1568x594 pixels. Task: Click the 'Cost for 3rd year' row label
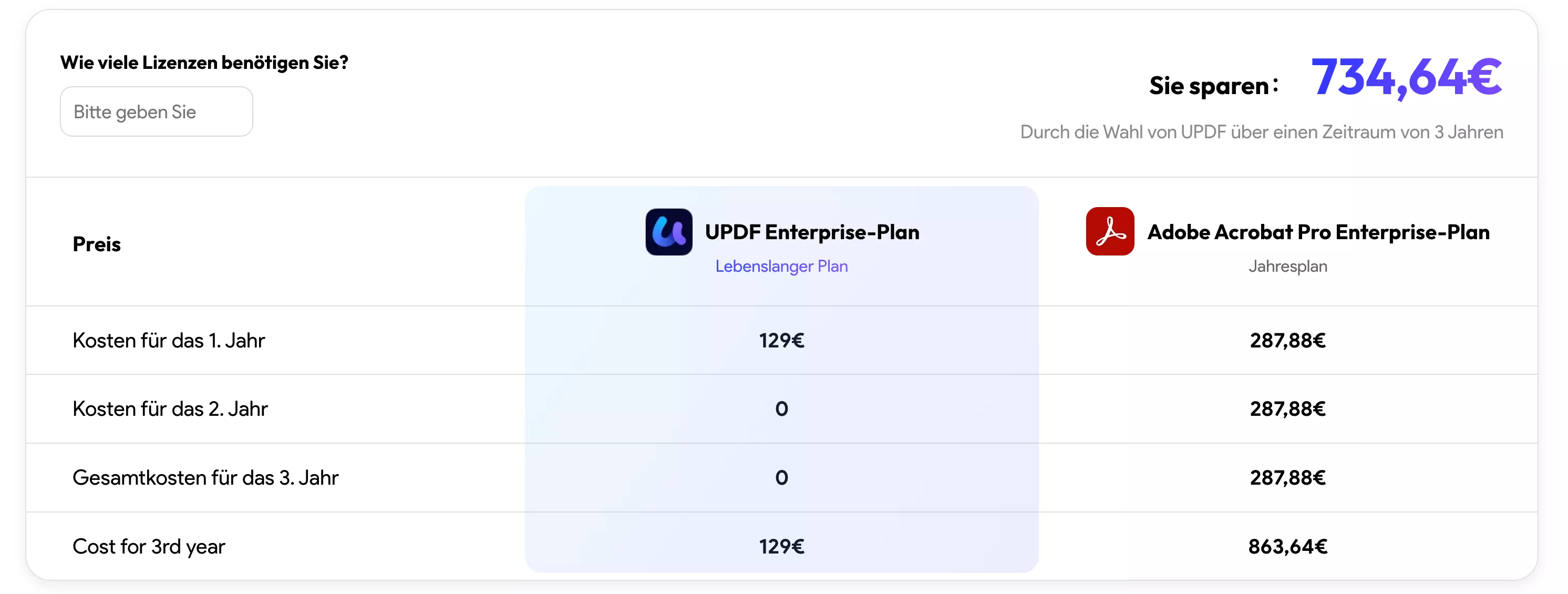[x=149, y=547]
